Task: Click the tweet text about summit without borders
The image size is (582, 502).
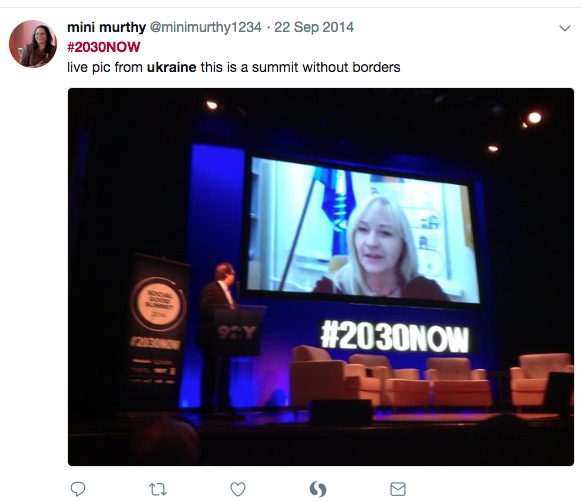Action: point(234,67)
